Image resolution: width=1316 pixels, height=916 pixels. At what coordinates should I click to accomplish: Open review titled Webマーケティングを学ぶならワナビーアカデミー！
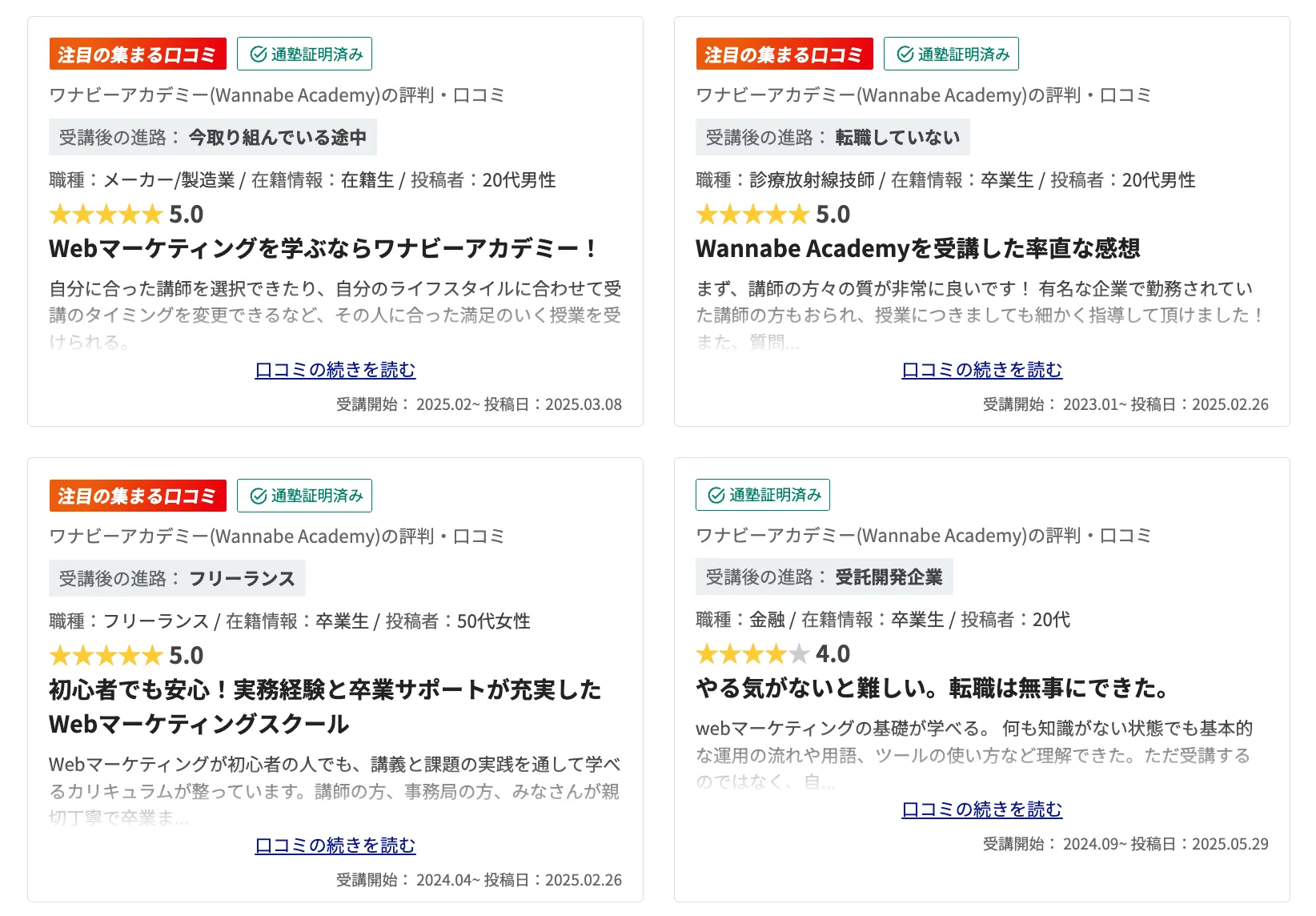[323, 248]
